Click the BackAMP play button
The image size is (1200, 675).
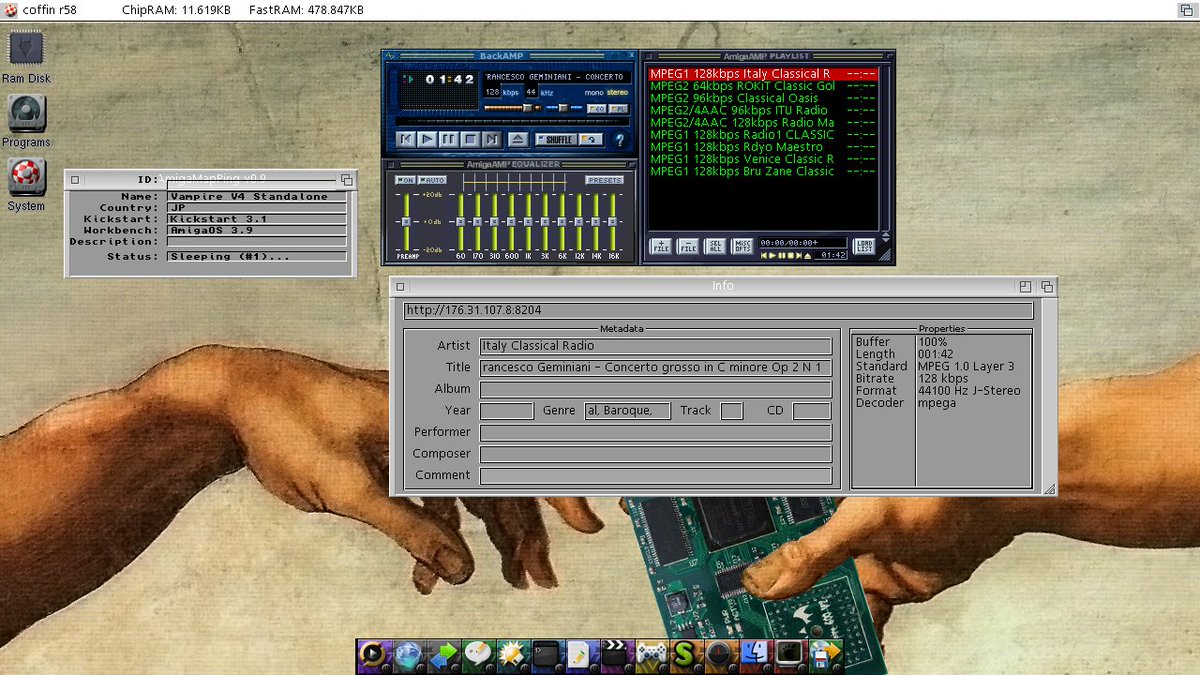click(x=427, y=139)
